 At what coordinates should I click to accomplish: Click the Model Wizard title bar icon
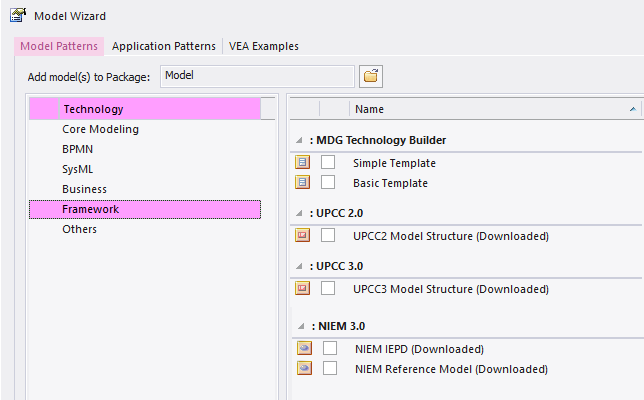coord(17,16)
